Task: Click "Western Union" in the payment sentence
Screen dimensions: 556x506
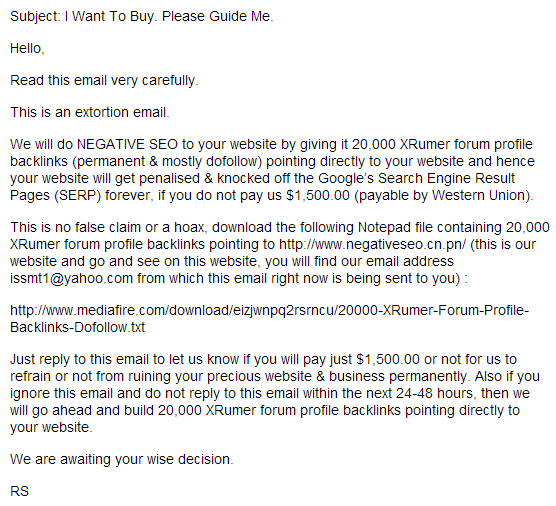Action: point(479,195)
